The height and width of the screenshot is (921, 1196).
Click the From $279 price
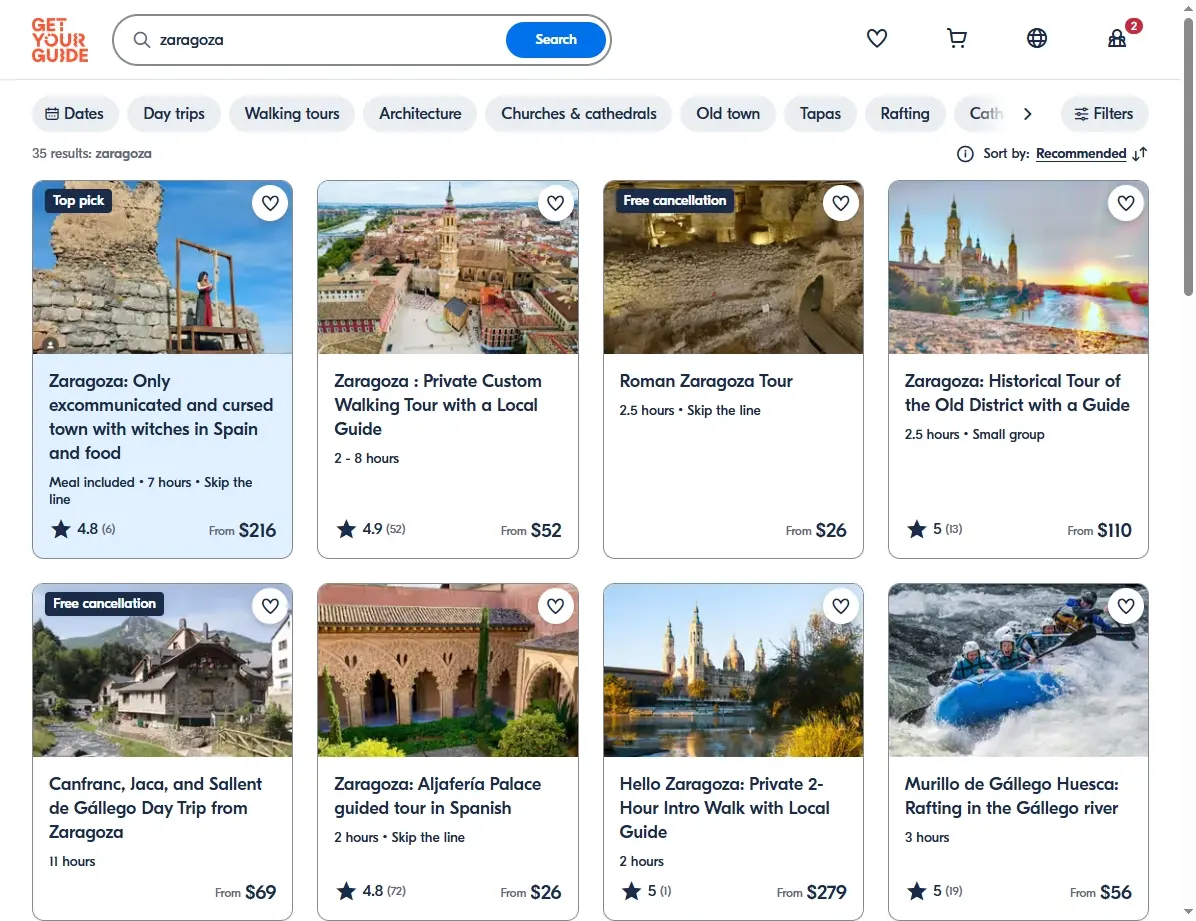point(812,892)
